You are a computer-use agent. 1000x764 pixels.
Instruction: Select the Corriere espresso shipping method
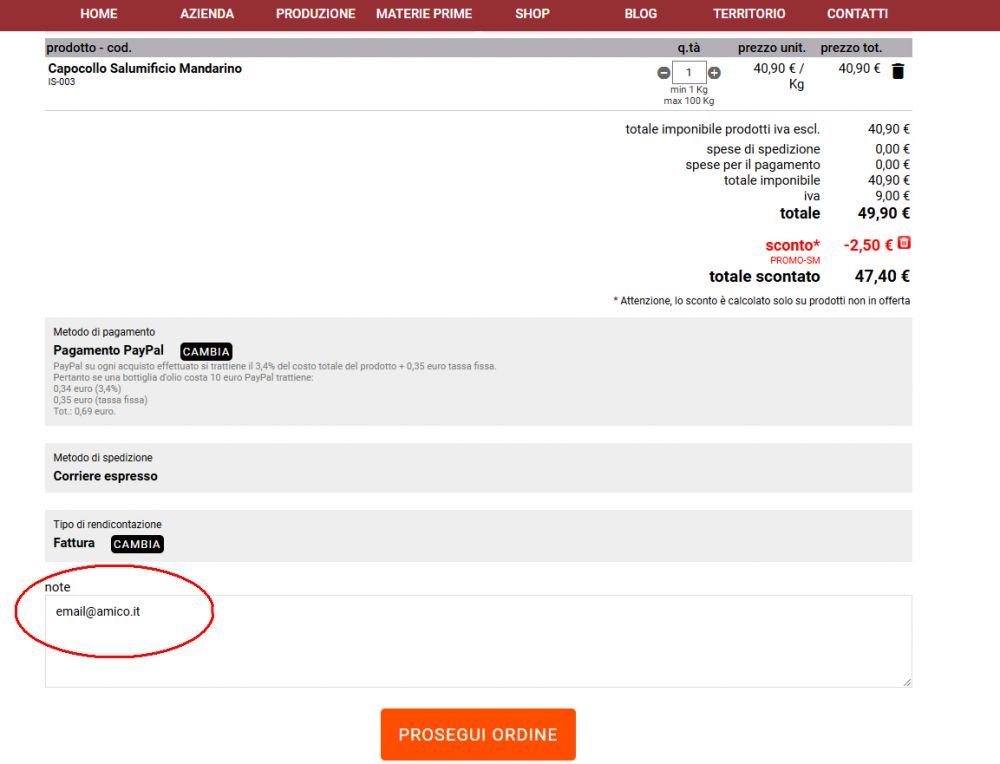click(x=105, y=476)
